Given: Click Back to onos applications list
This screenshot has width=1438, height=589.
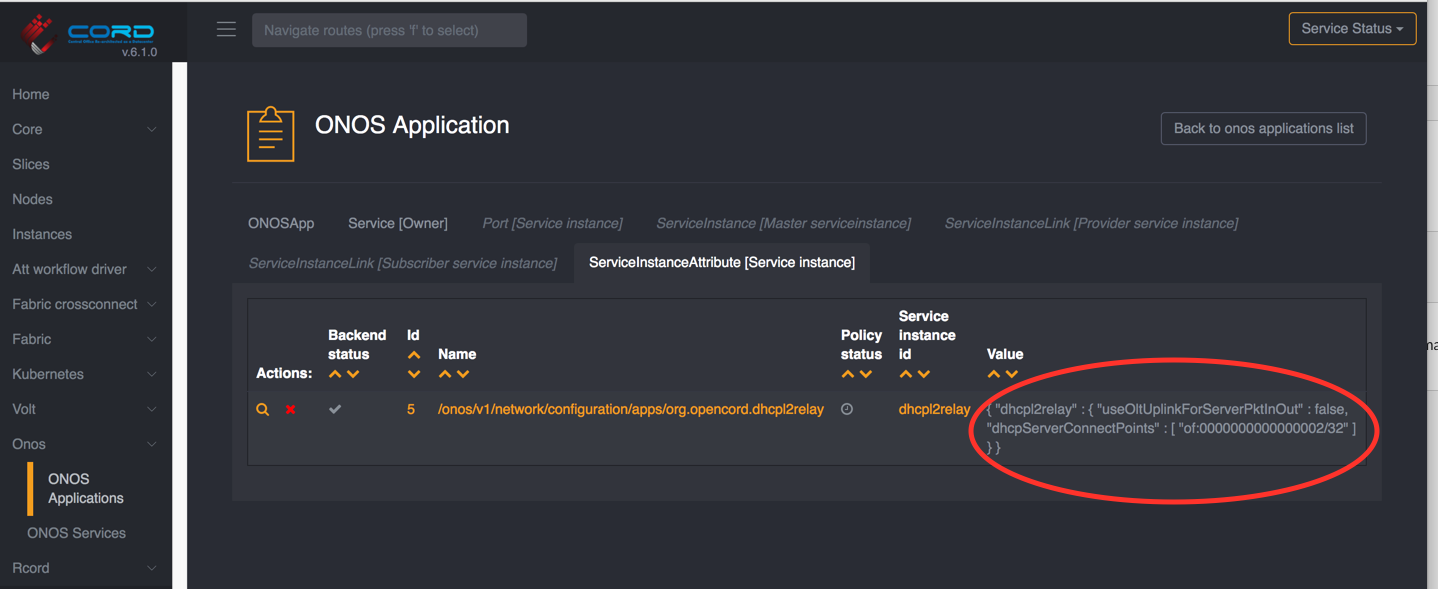Looking at the screenshot, I should pos(1264,128).
